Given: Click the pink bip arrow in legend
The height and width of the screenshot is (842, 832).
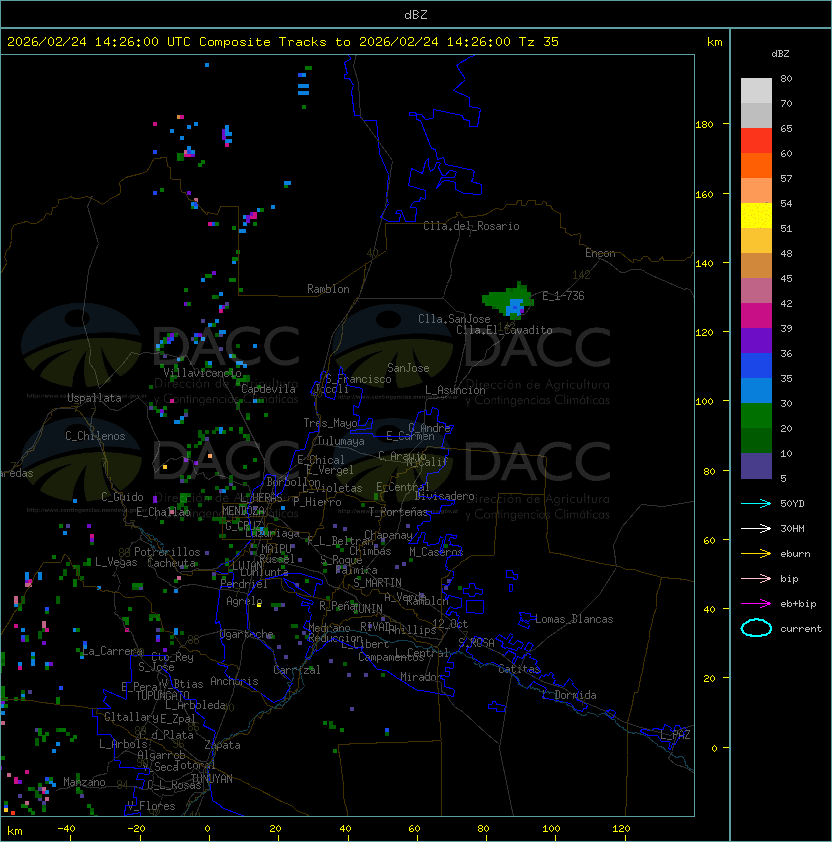Looking at the screenshot, I should point(756,578).
